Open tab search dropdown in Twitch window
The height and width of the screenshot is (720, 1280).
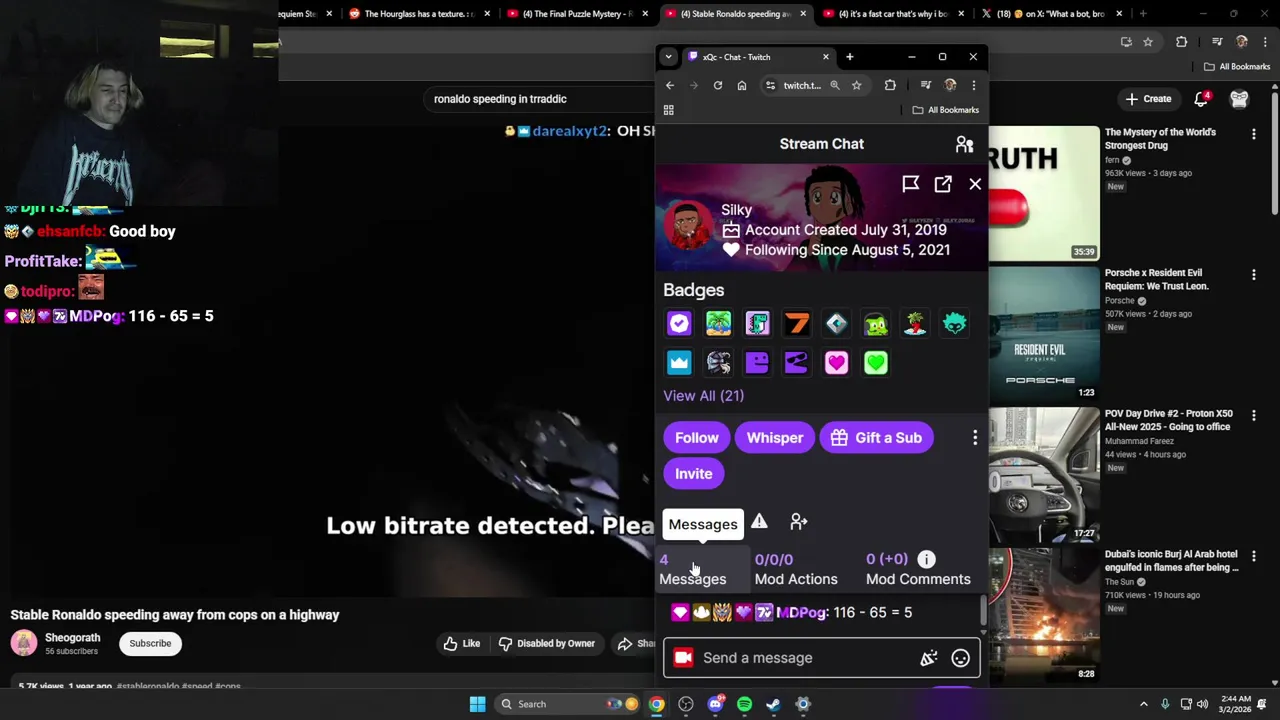tap(668, 57)
